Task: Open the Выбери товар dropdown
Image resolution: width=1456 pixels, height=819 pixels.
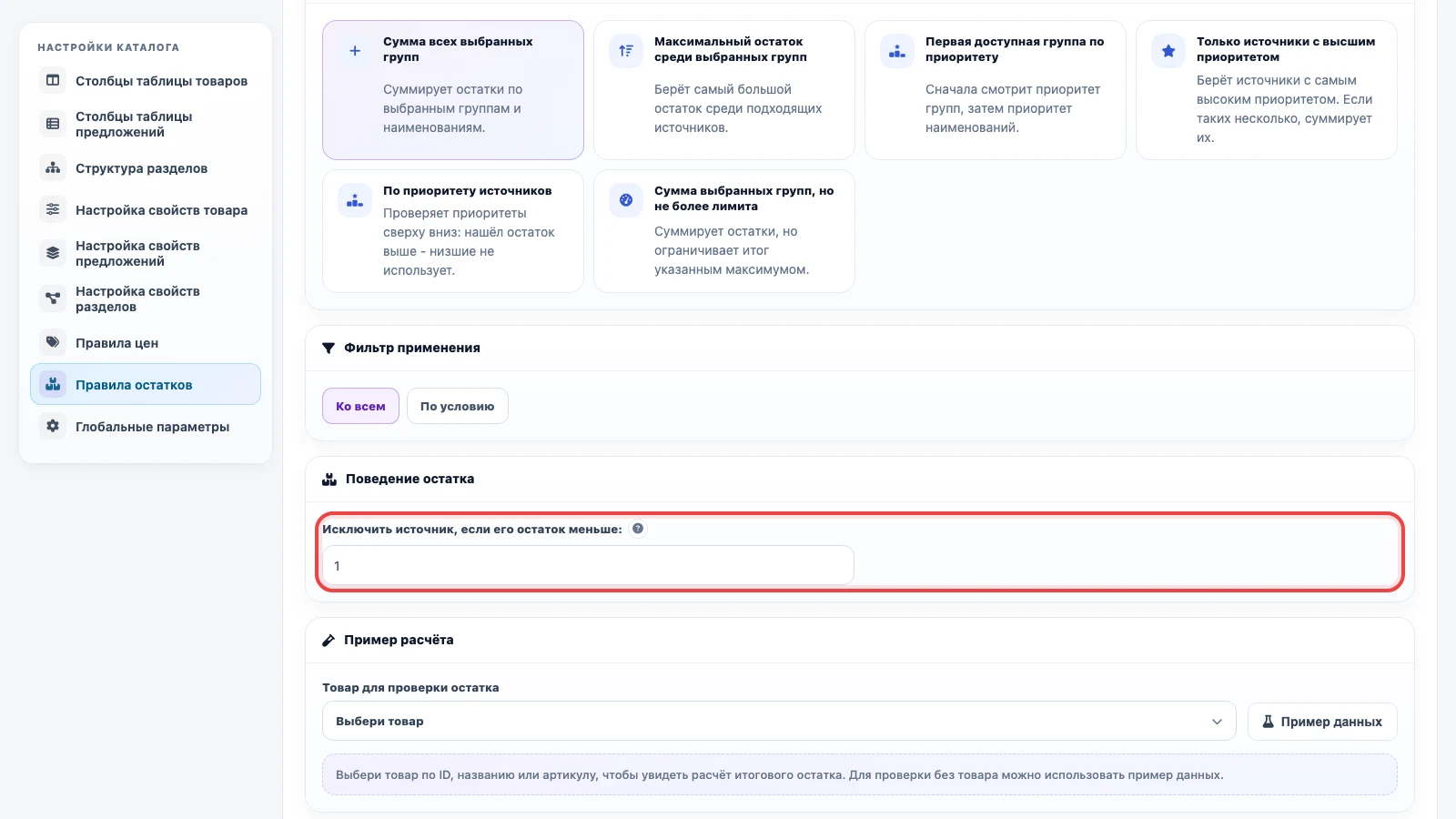Action: point(779,722)
